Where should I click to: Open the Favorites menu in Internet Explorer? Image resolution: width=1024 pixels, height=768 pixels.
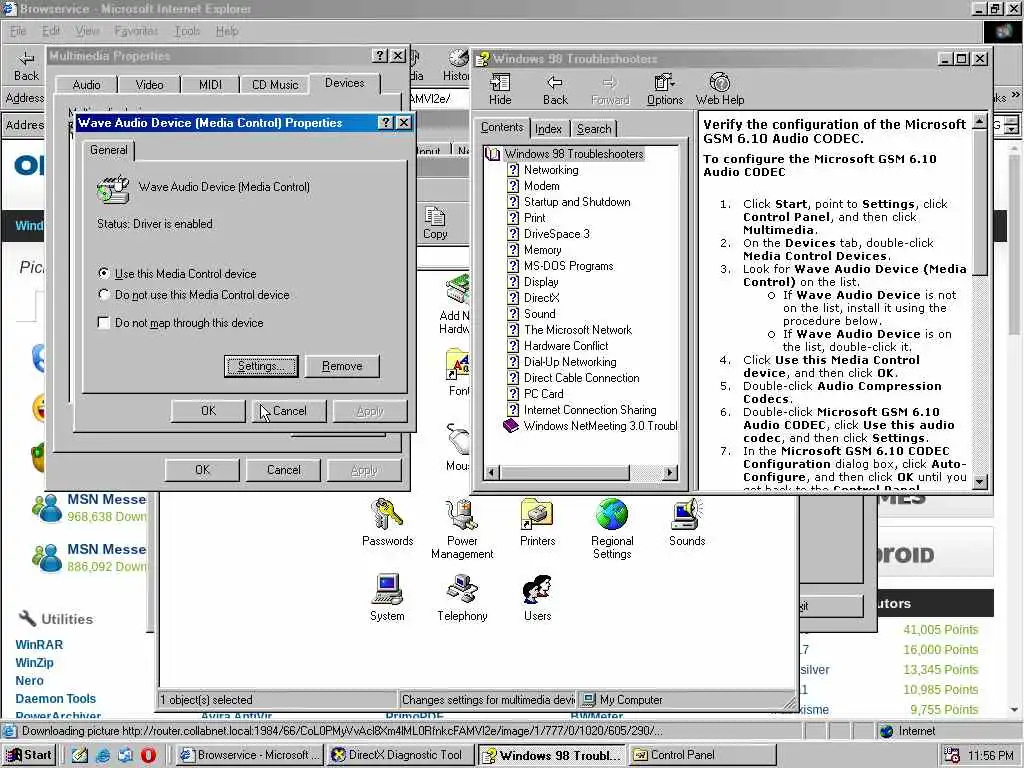pyautogui.click(x=136, y=31)
